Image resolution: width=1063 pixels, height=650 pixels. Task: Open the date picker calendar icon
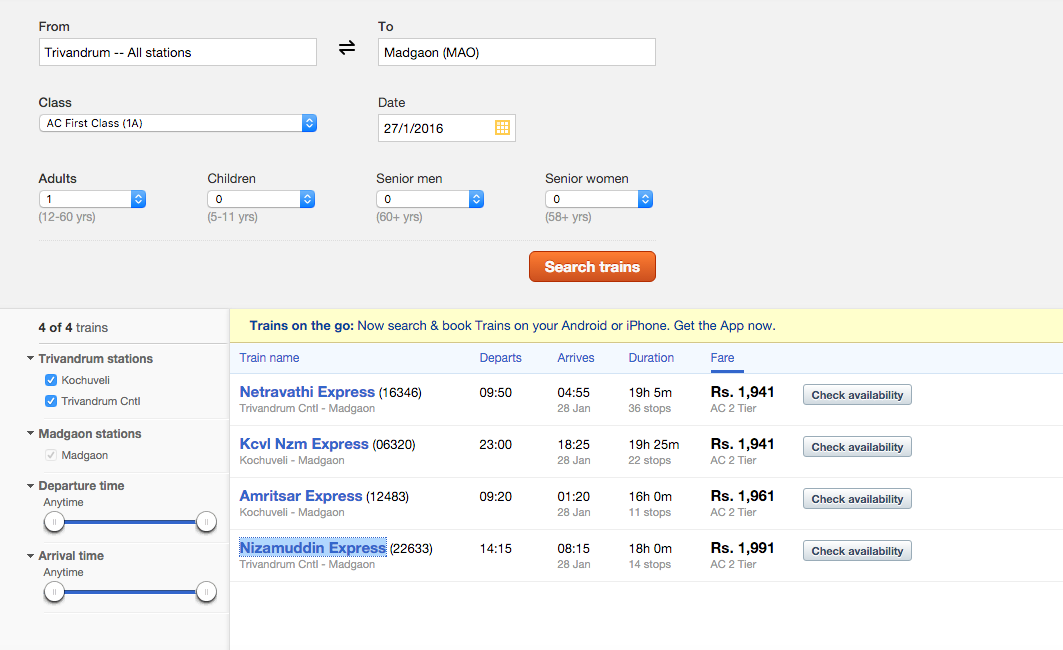(x=503, y=128)
